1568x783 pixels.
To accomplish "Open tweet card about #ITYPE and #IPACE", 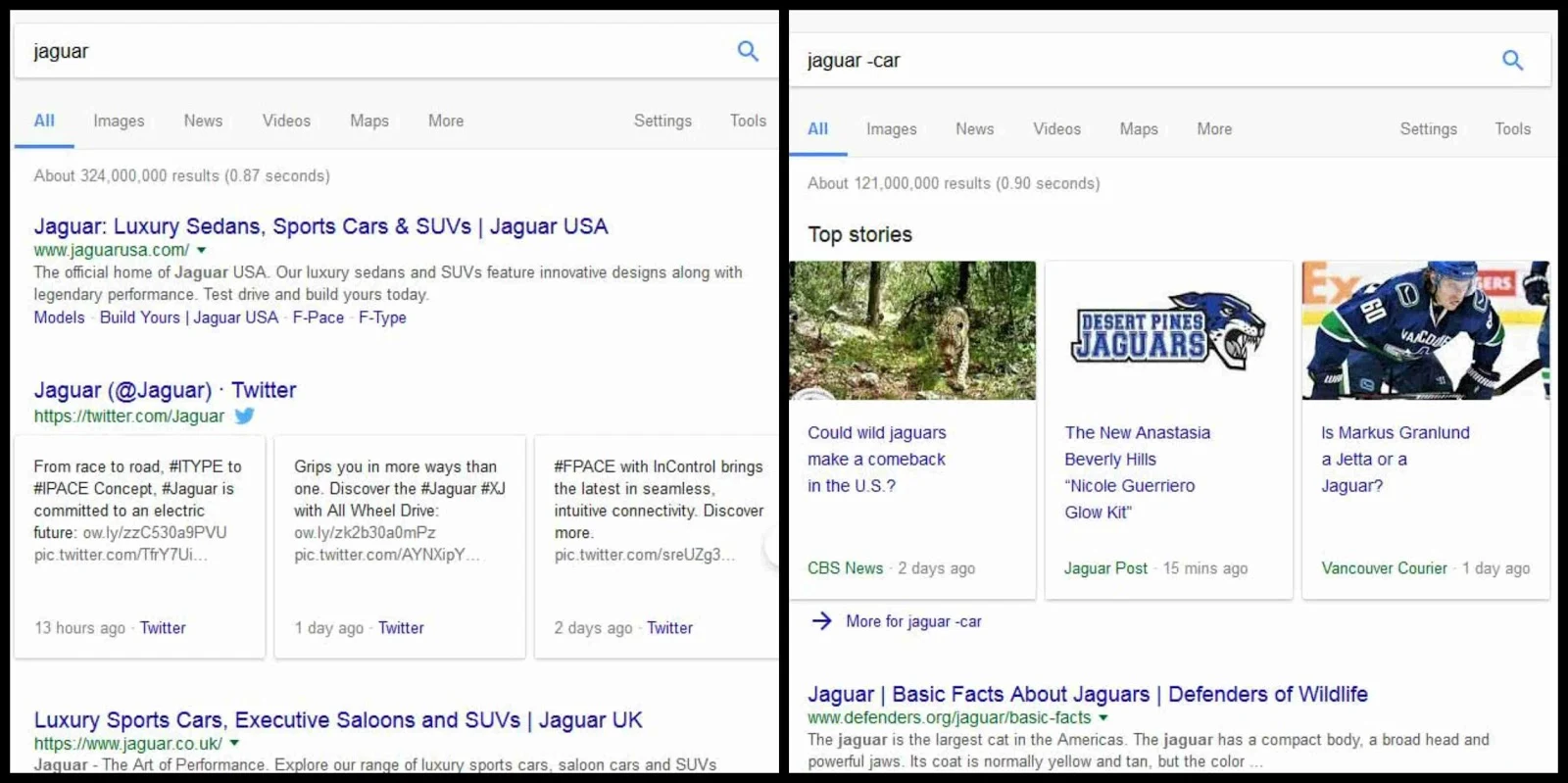I will coord(139,547).
